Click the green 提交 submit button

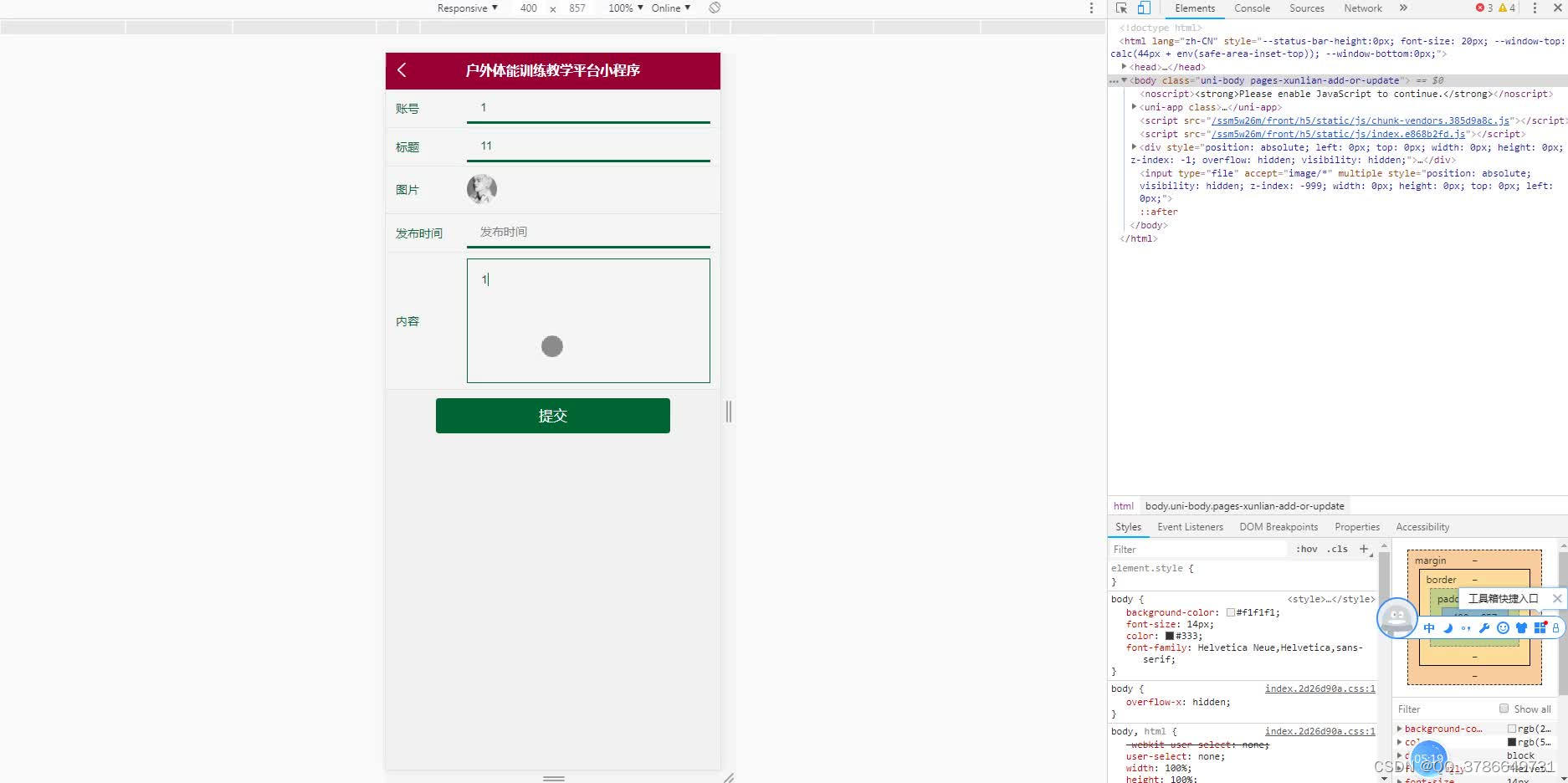552,416
